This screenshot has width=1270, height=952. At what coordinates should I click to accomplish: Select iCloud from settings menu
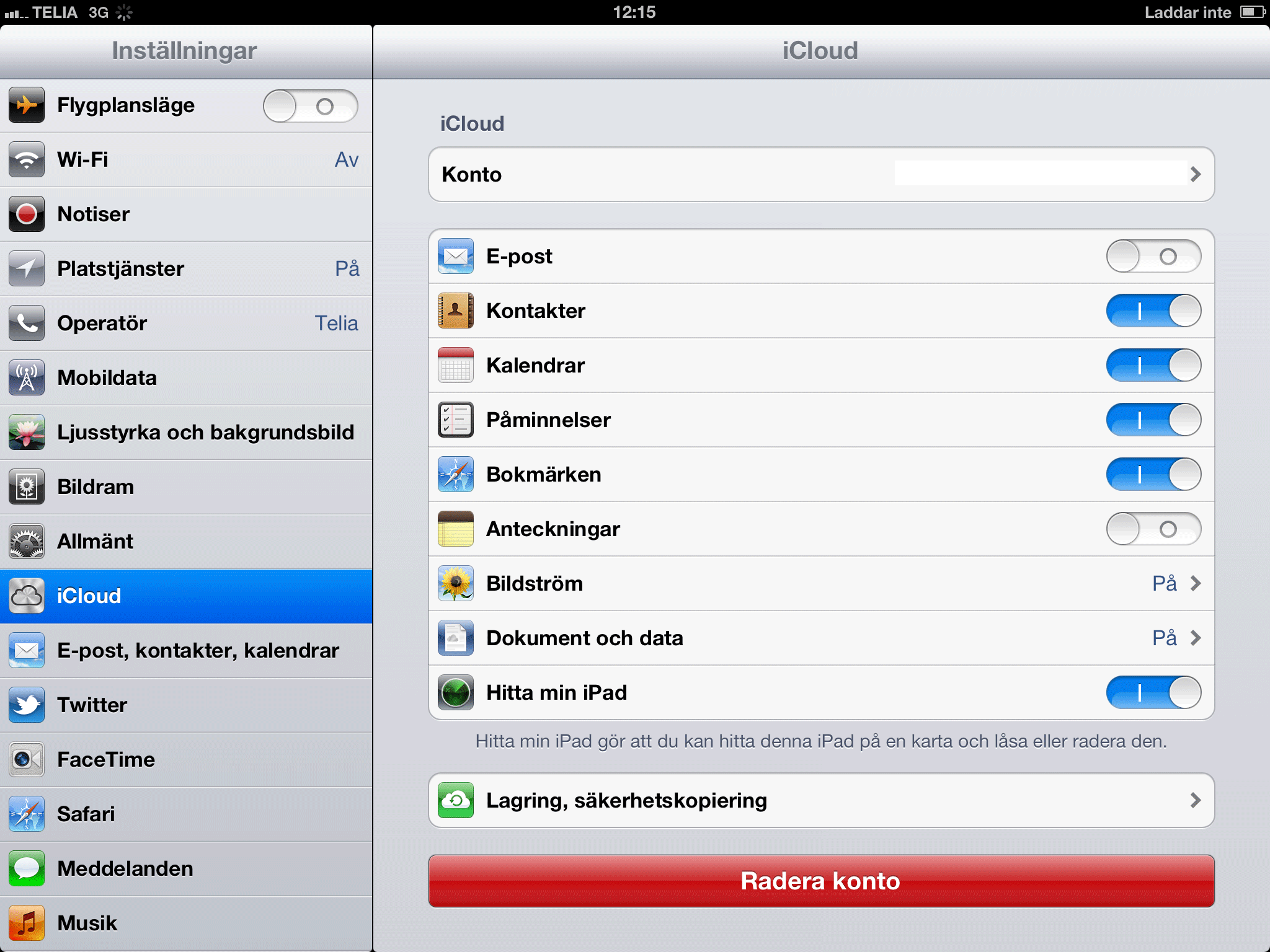(x=186, y=596)
